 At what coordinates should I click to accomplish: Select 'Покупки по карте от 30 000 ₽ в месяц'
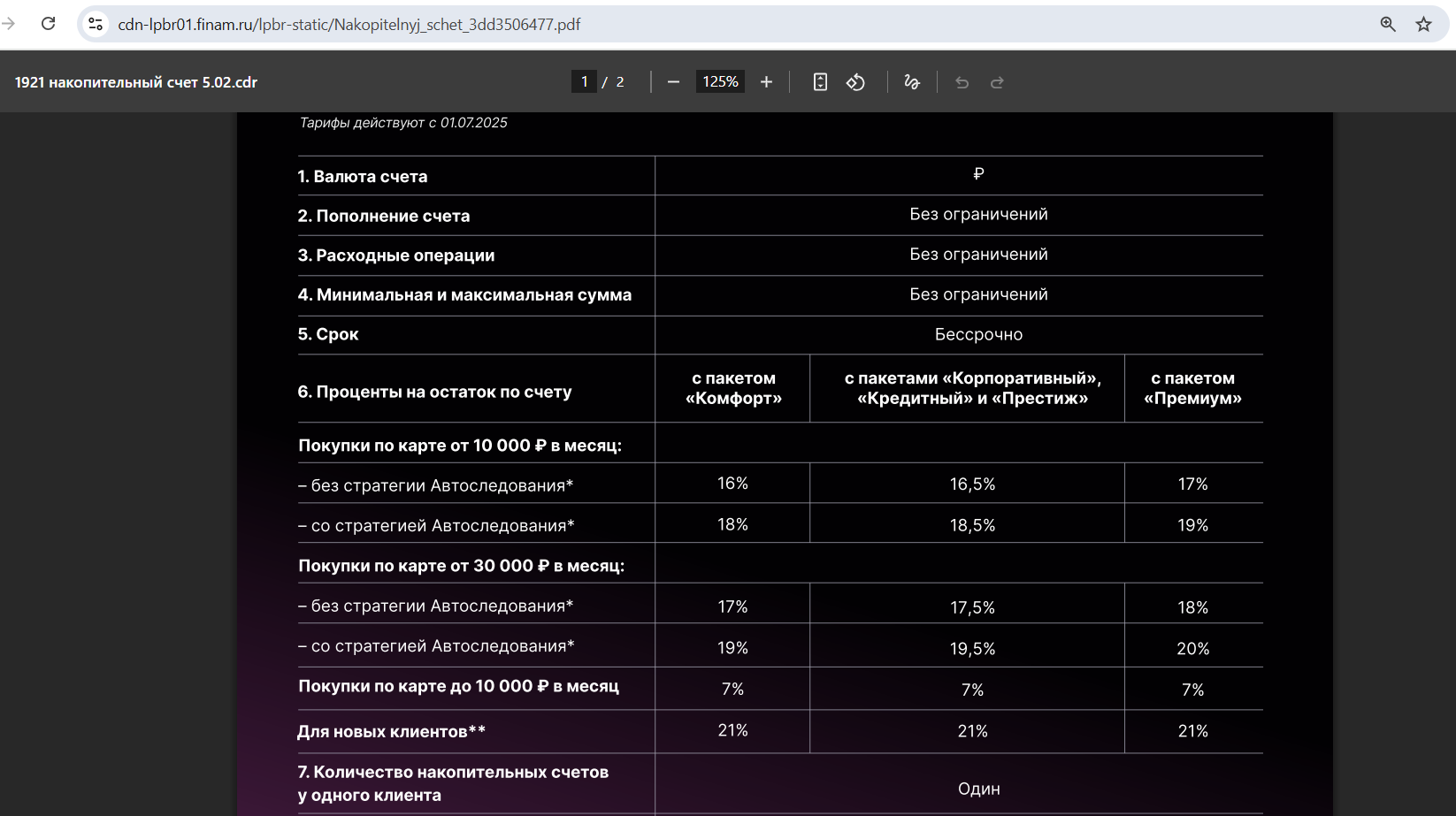[x=461, y=566]
